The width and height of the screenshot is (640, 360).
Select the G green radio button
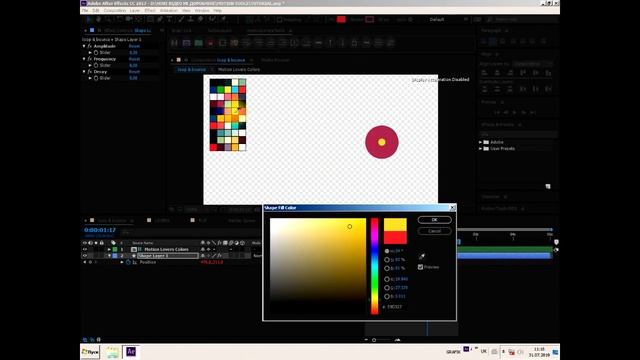pos(387,288)
